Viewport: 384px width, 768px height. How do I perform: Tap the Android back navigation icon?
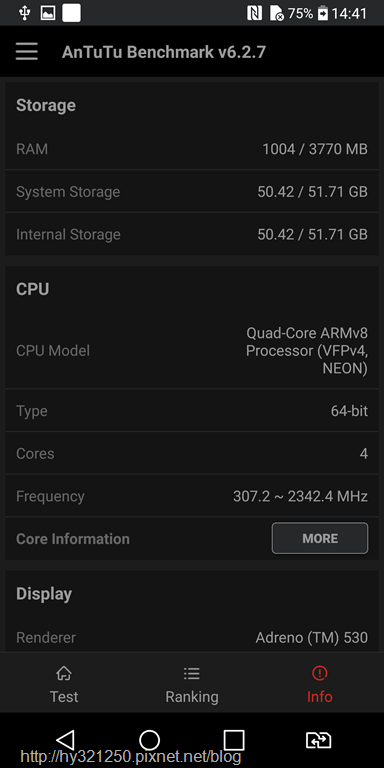click(x=66, y=740)
